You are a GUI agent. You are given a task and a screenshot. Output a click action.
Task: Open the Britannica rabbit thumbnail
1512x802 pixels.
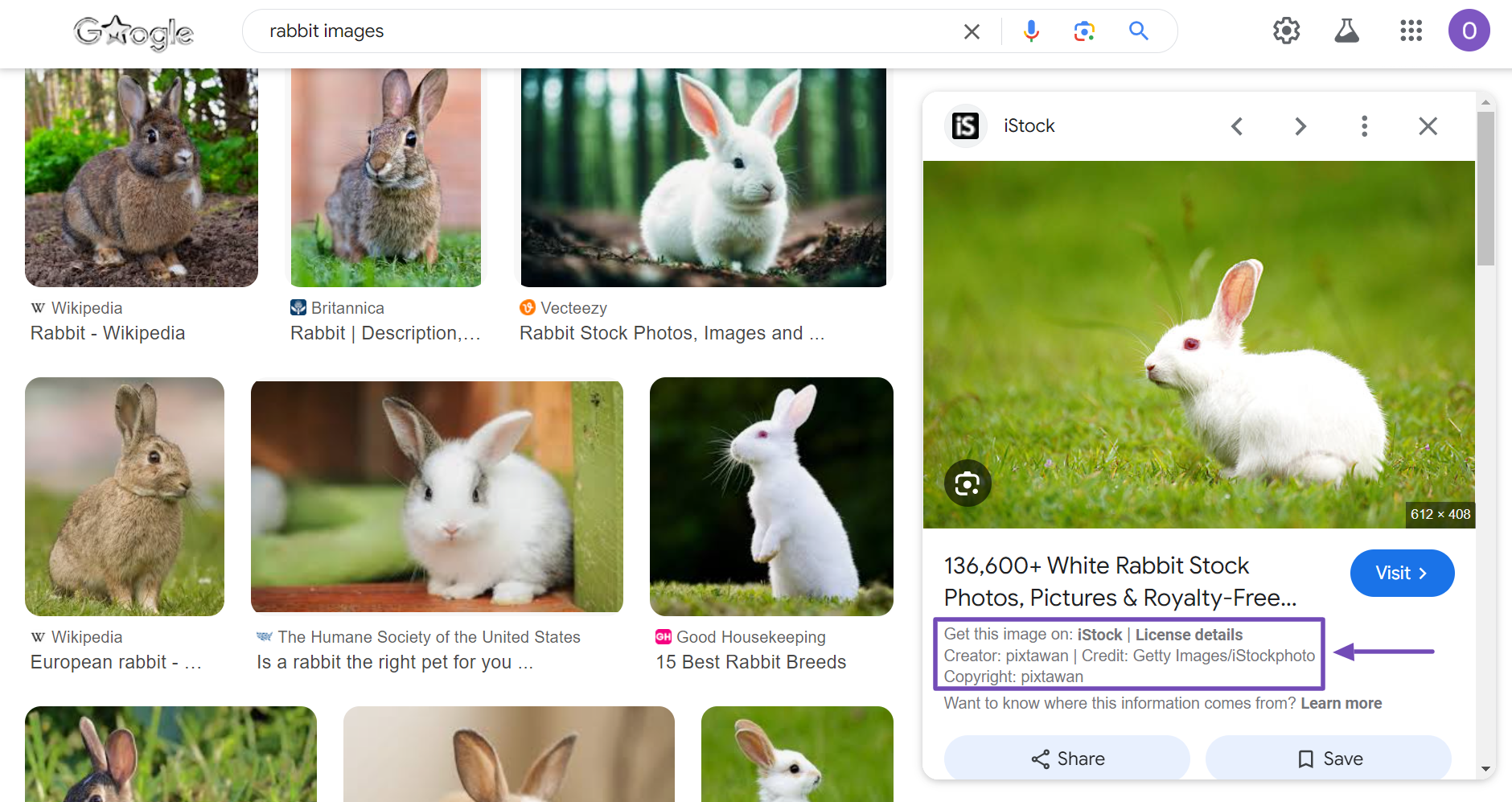[x=386, y=177]
